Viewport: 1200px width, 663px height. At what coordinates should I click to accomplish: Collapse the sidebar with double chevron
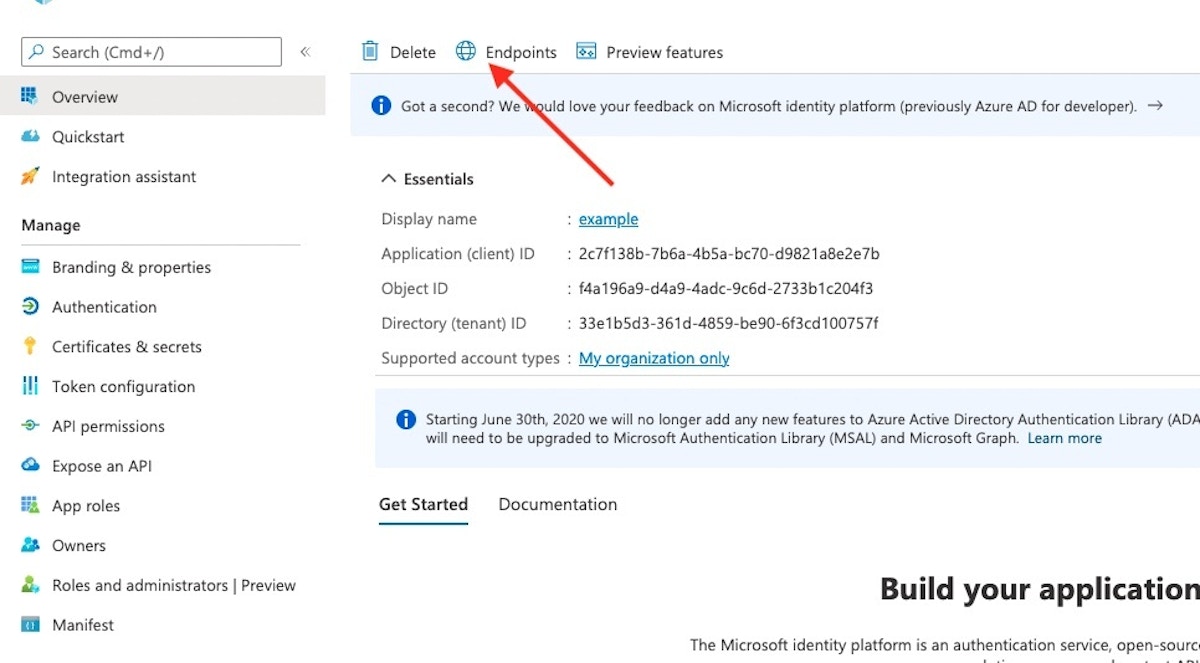point(305,52)
